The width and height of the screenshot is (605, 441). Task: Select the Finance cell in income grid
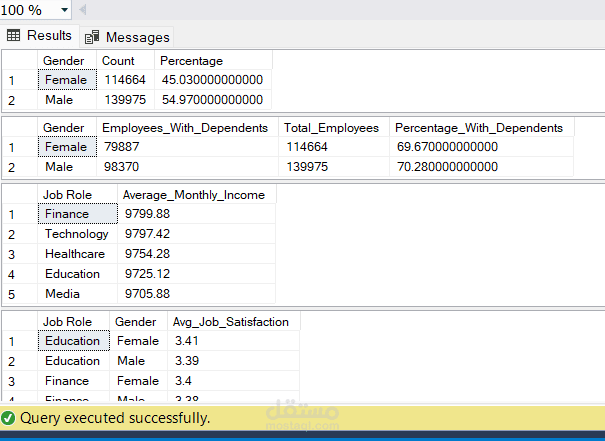point(78,214)
